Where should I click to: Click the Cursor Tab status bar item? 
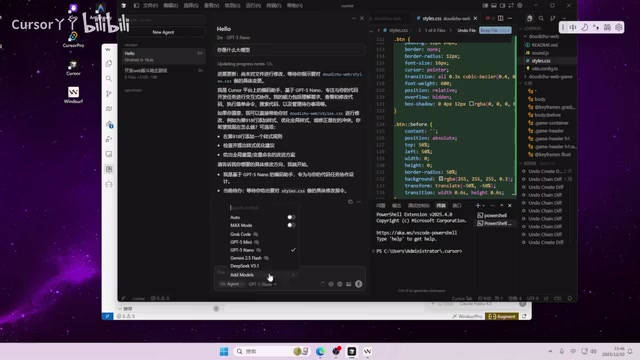pyautogui.click(x=462, y=298)
